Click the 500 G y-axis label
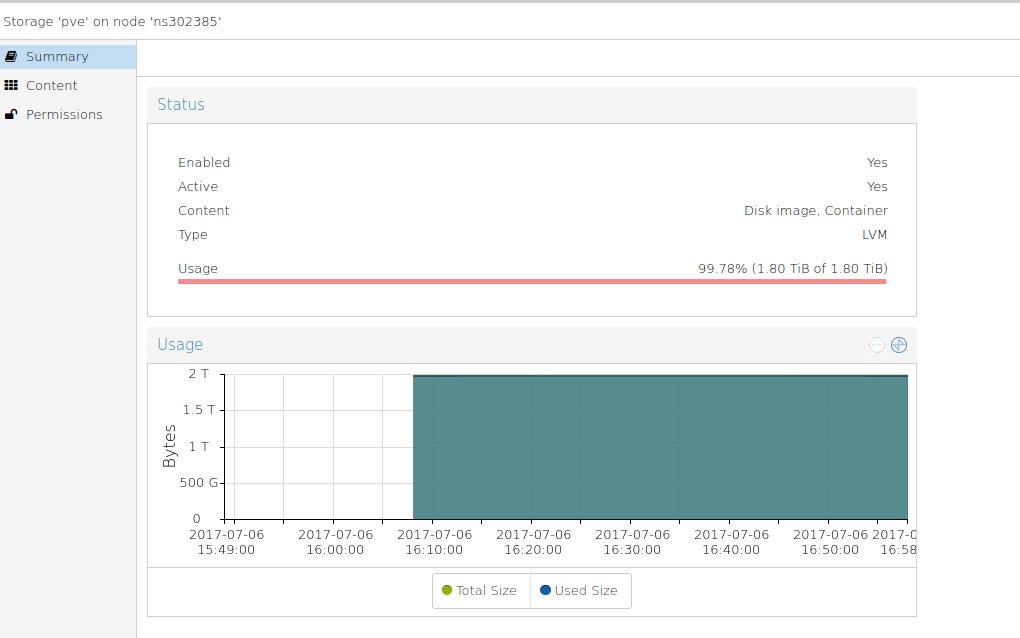This screenshot has height=638, width=1020. pos(200,483)
